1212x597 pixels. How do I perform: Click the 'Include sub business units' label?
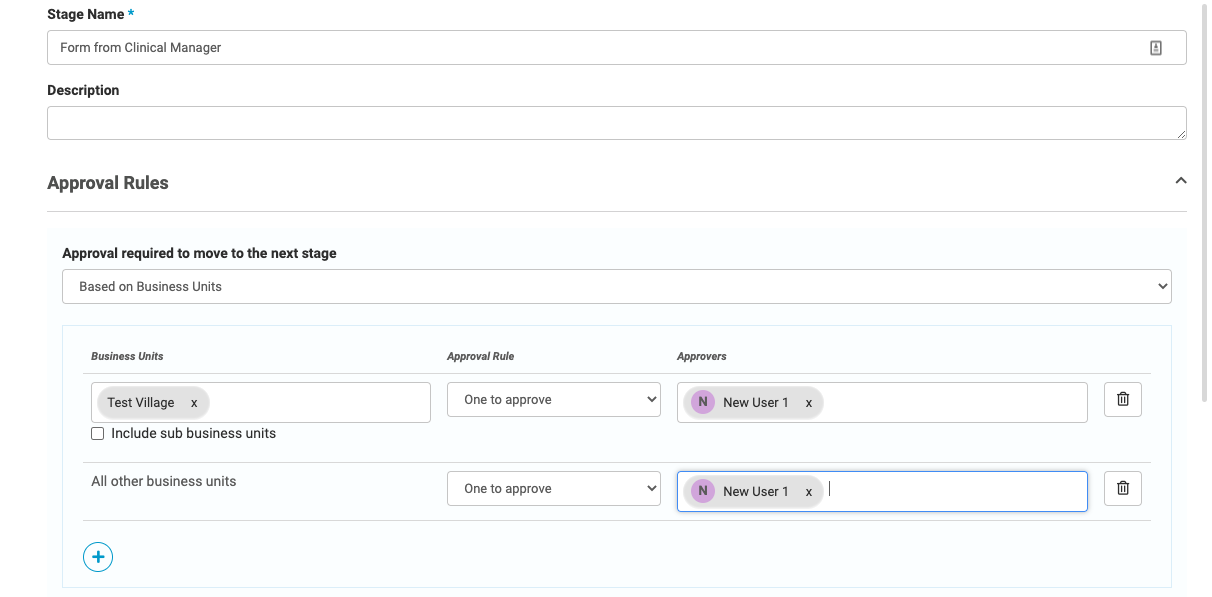pos(194,434)
